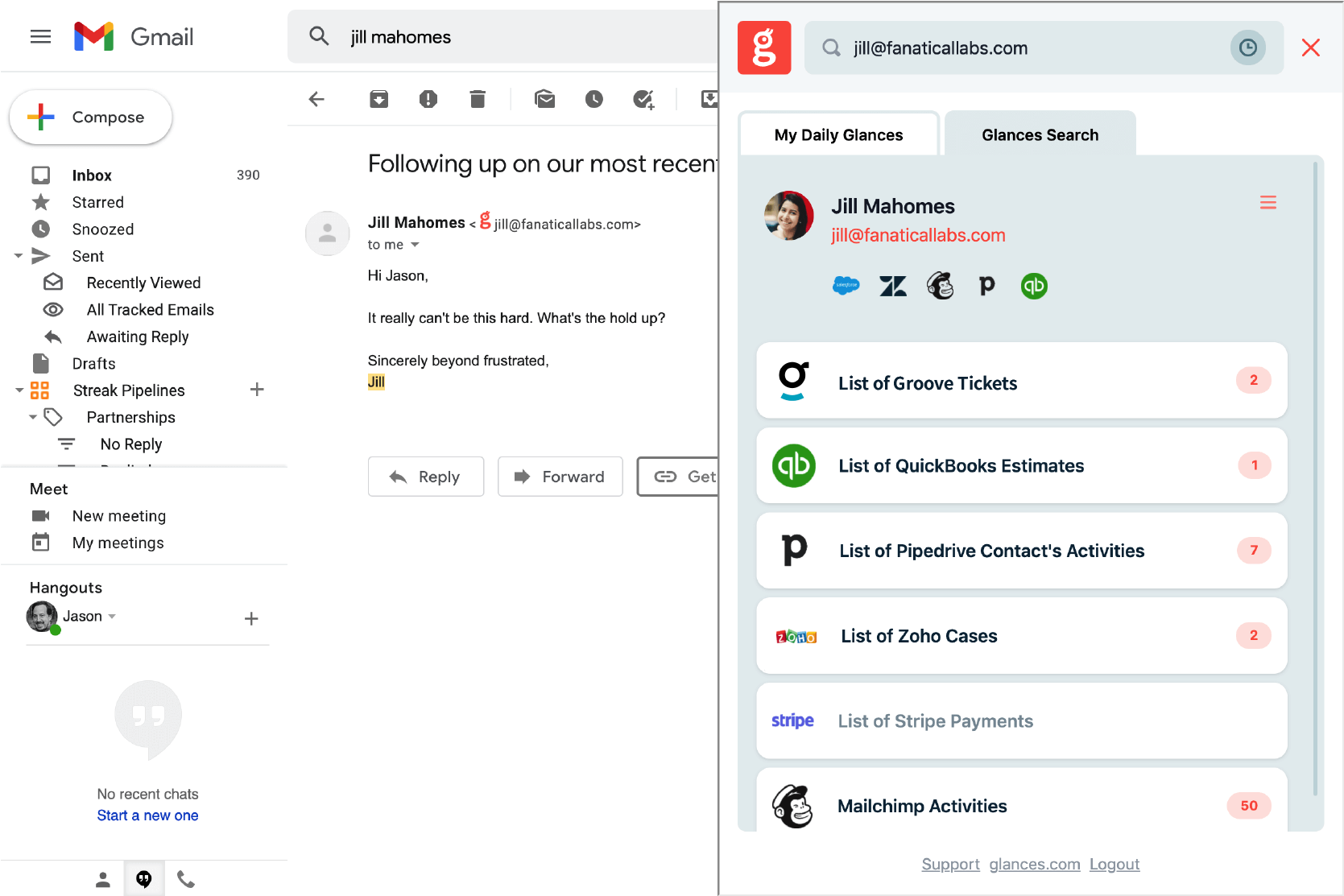Click Forward button below the email
The width and height of the screenshot is (1344, 896).
(560, 477)
